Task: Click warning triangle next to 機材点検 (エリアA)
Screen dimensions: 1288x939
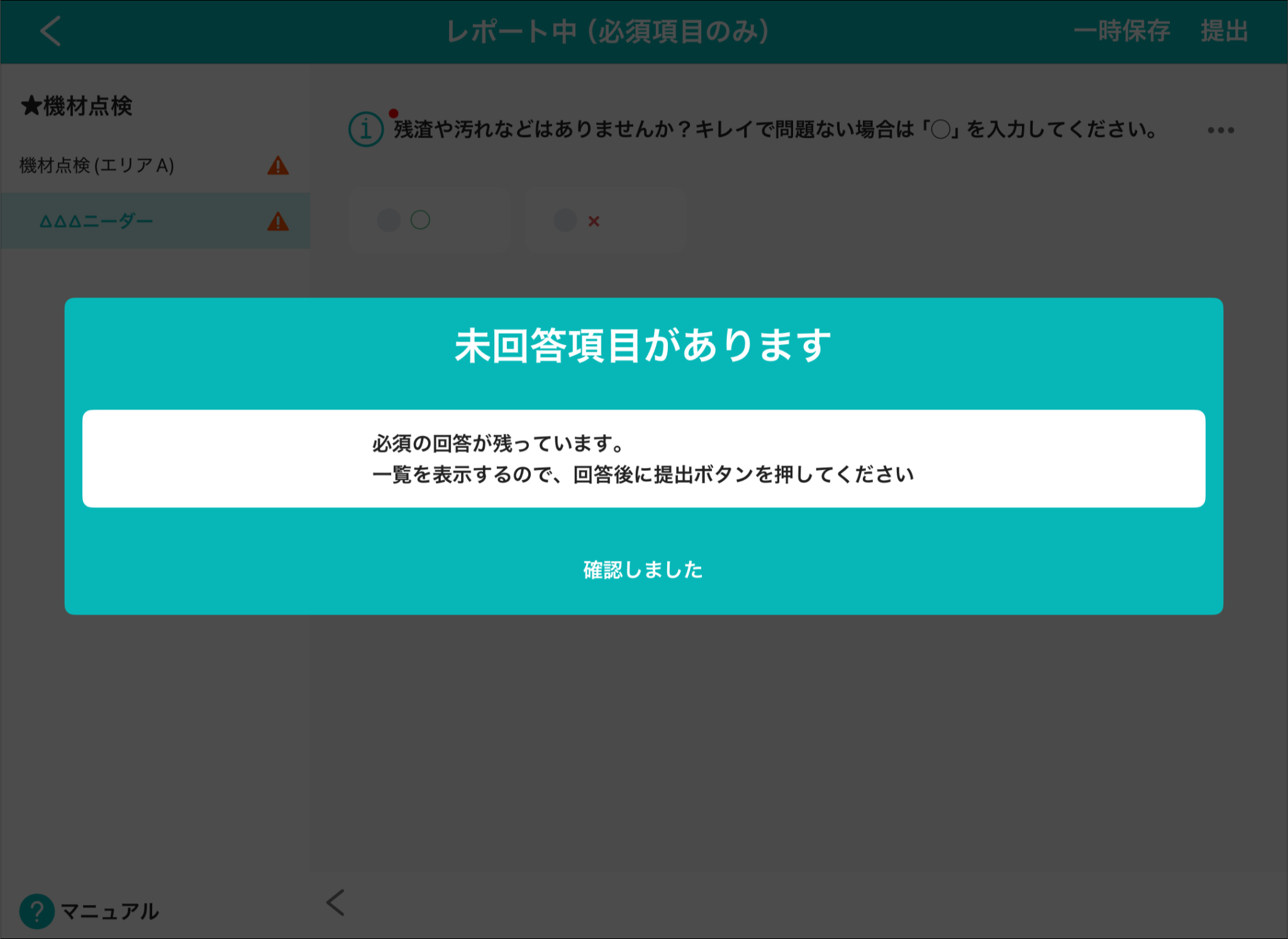Action: [x=278, y=166]
